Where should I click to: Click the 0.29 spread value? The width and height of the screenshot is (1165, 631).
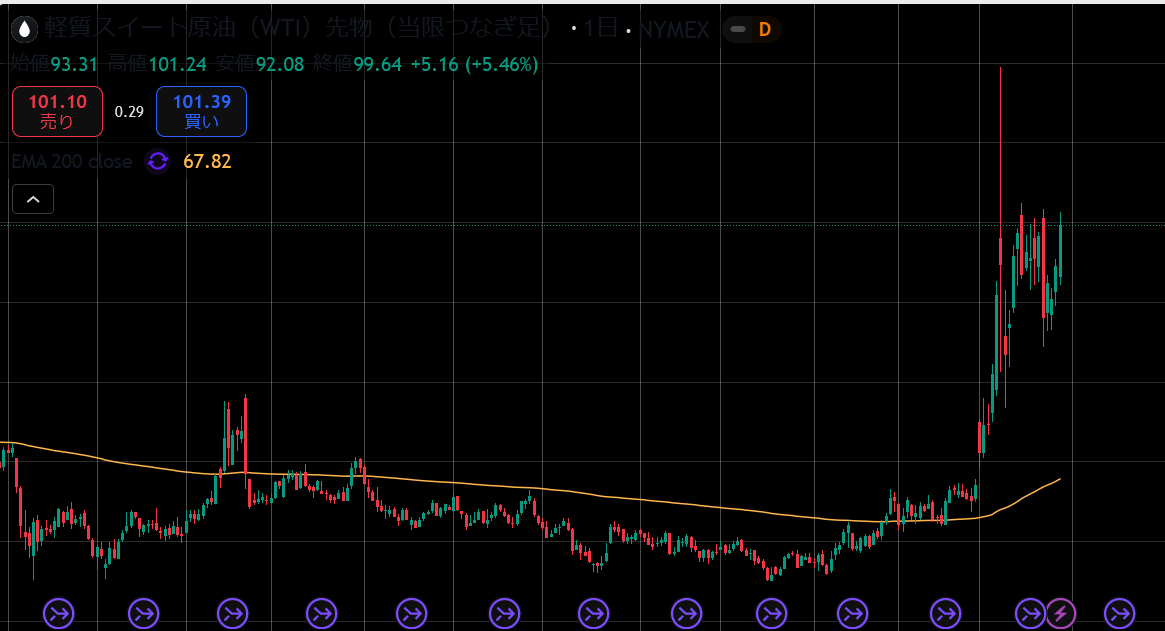pyautogui.click(x=129, y=111)
